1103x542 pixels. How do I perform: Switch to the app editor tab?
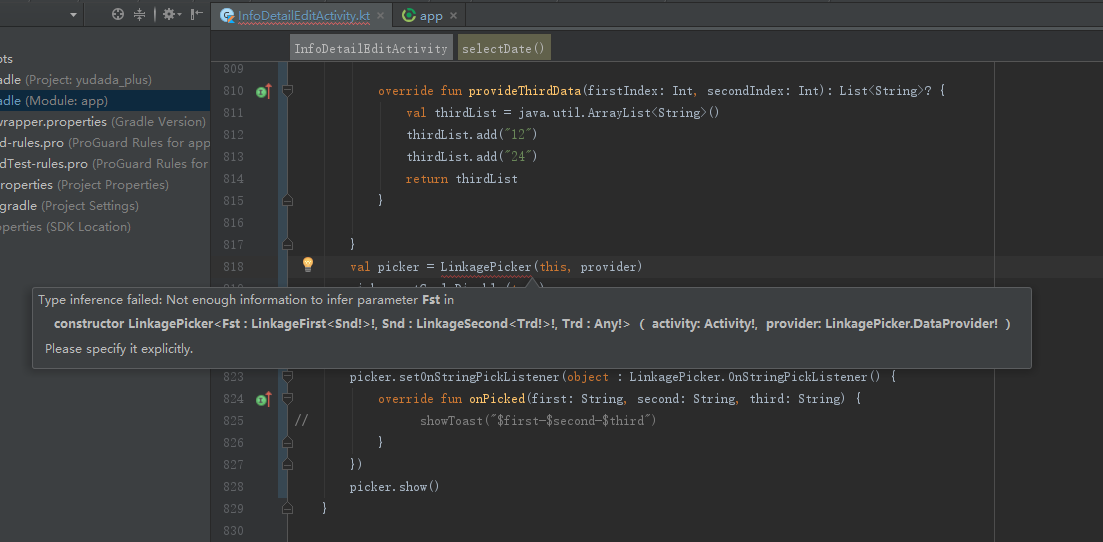click(x=430, y=15)
